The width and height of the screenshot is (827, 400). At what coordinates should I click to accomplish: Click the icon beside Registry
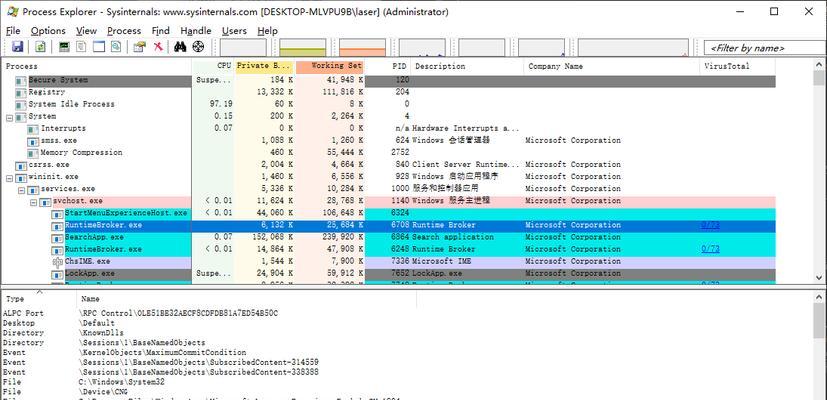click(21, 93)
